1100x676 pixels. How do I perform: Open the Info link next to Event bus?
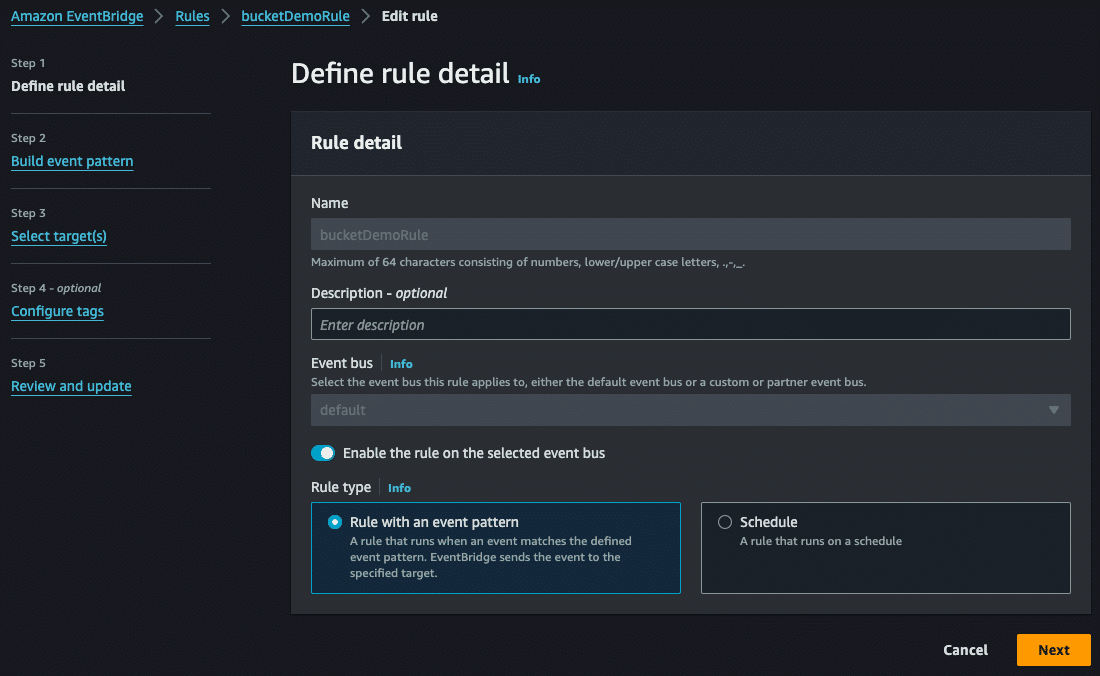(x=400, y=363)
